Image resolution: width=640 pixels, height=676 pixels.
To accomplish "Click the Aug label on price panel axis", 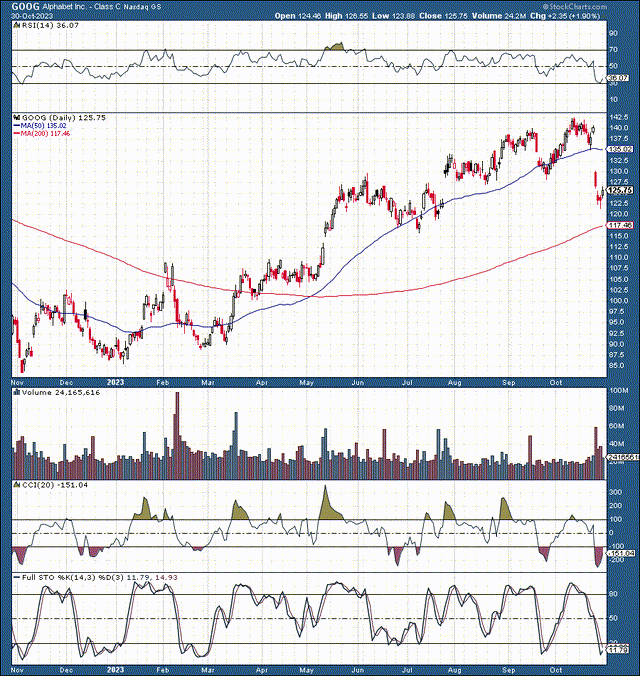I will (455, 382).
